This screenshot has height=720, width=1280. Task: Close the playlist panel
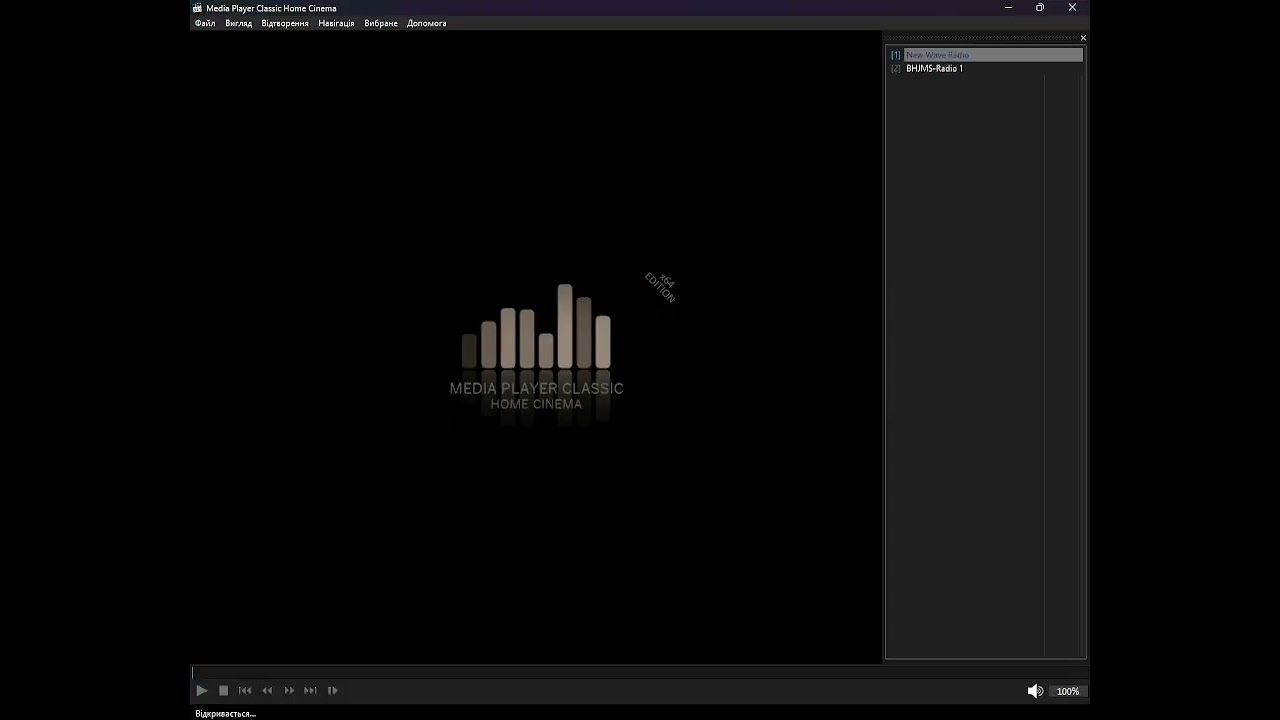1083,38
